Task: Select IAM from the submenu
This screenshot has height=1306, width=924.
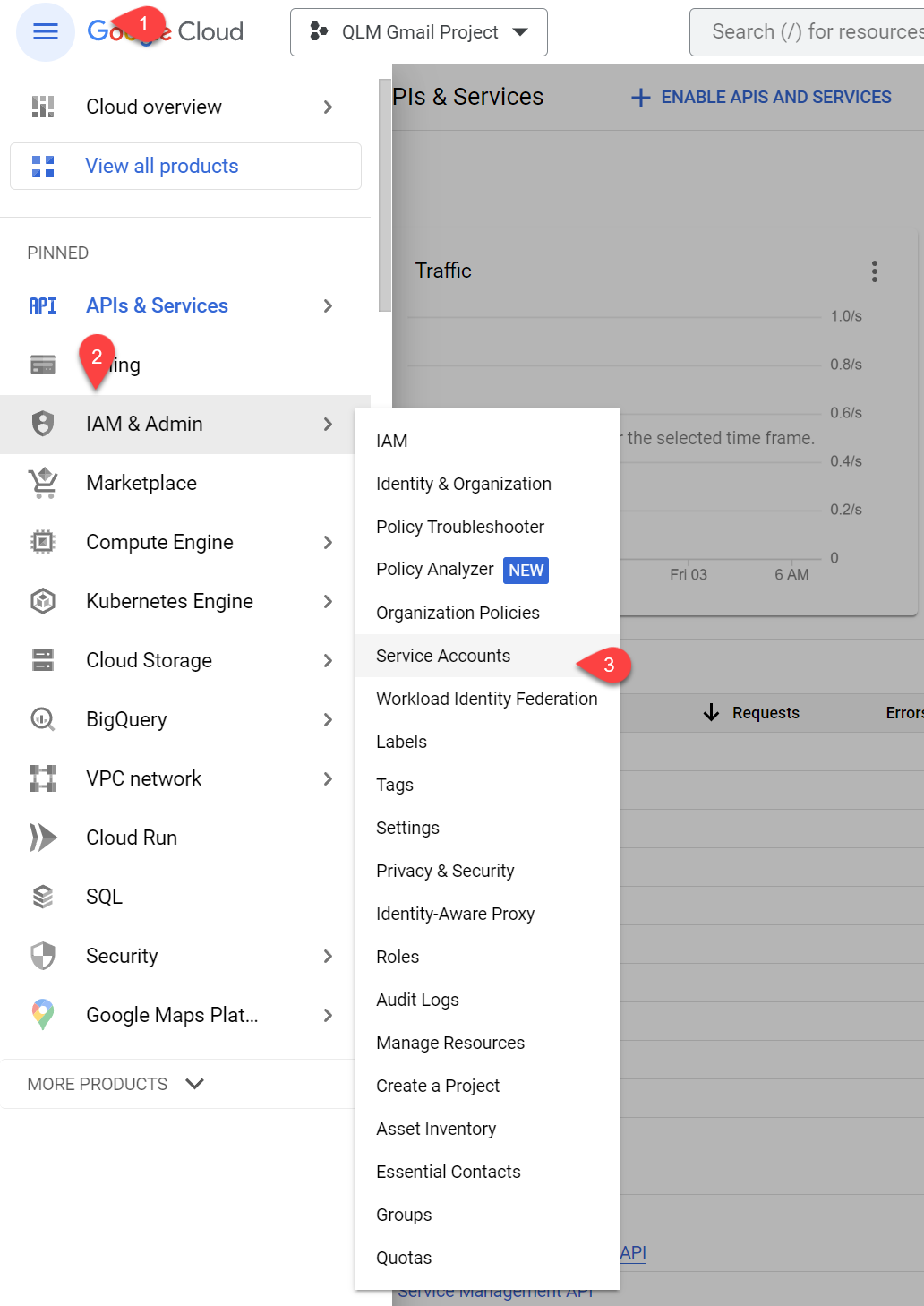Action: 487,441
